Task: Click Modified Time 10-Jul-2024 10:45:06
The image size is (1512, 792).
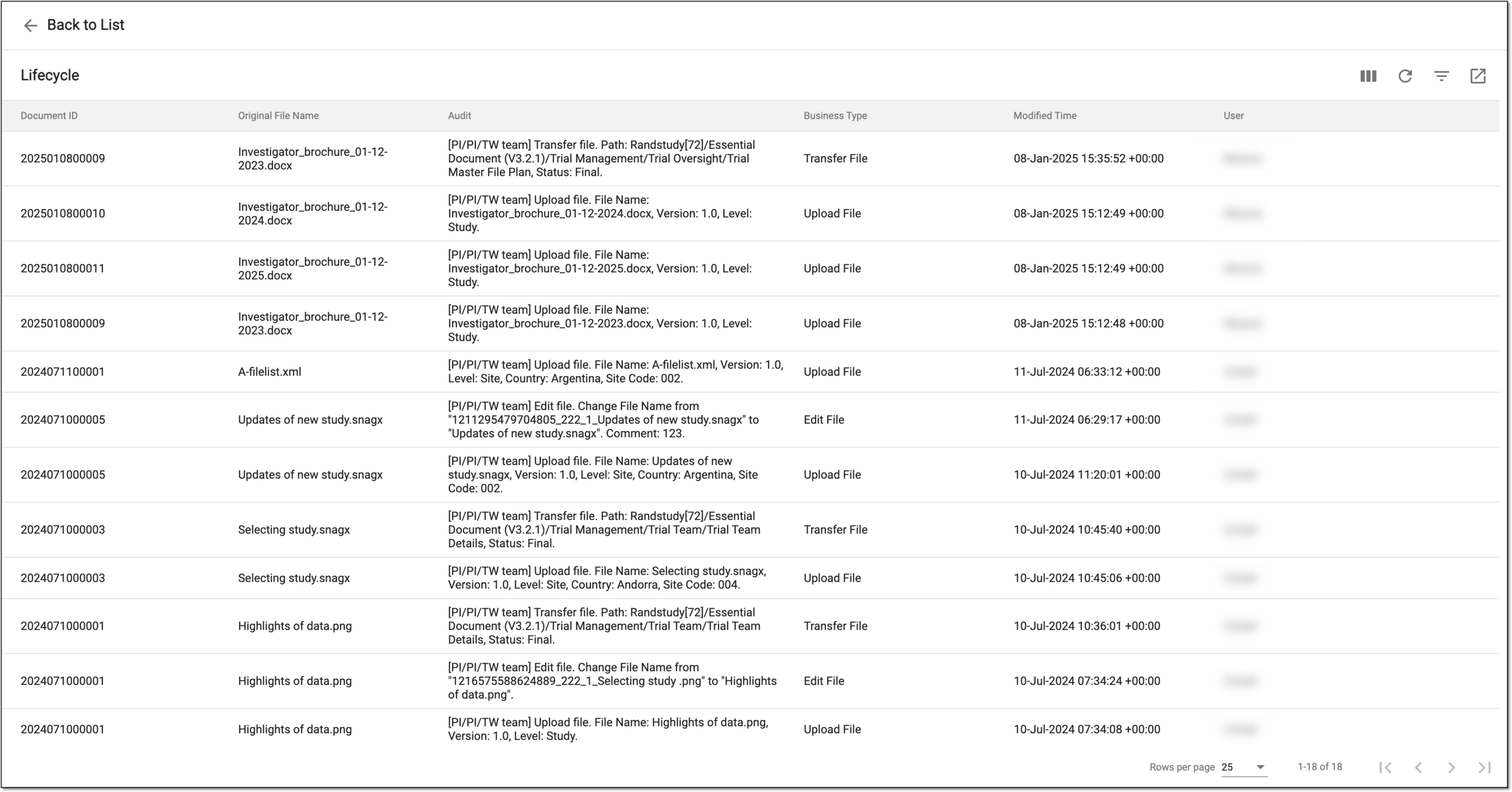Action: [x=1087, y=578]
